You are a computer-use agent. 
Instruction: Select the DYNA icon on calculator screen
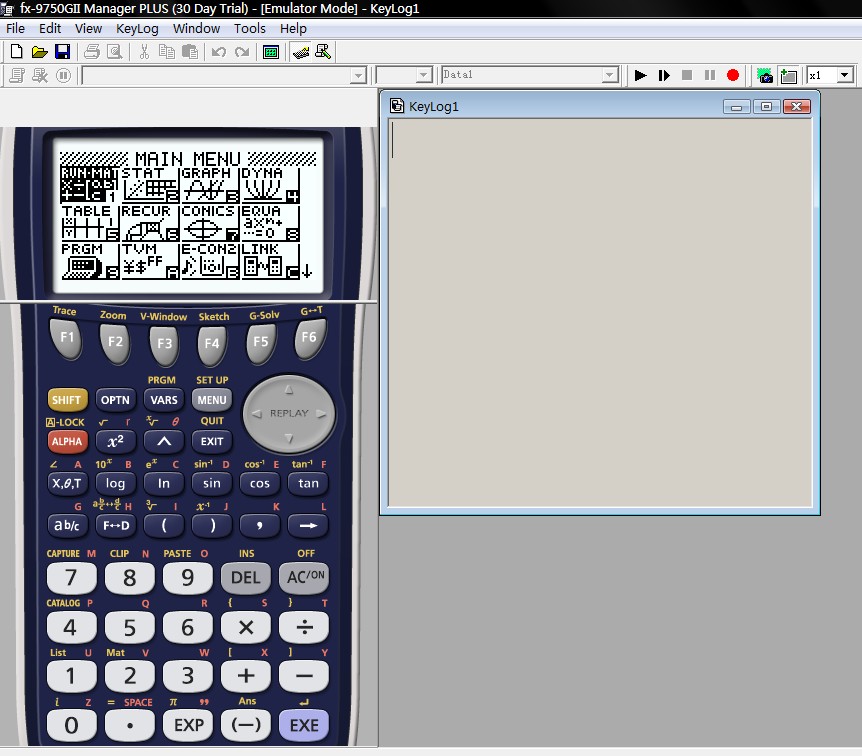pos(270,184)
